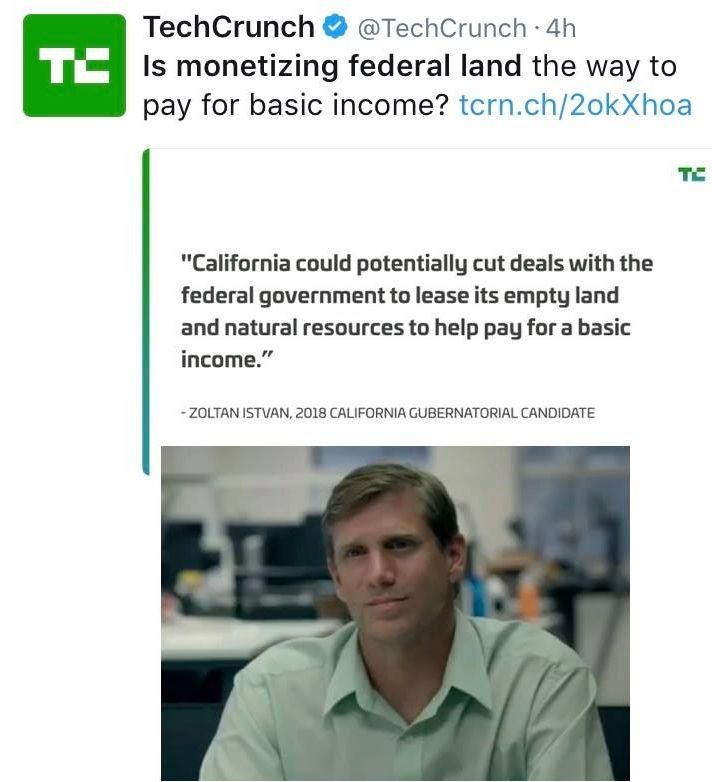
Task: Click "the way to" in tweet text
Action: (604, 66)
